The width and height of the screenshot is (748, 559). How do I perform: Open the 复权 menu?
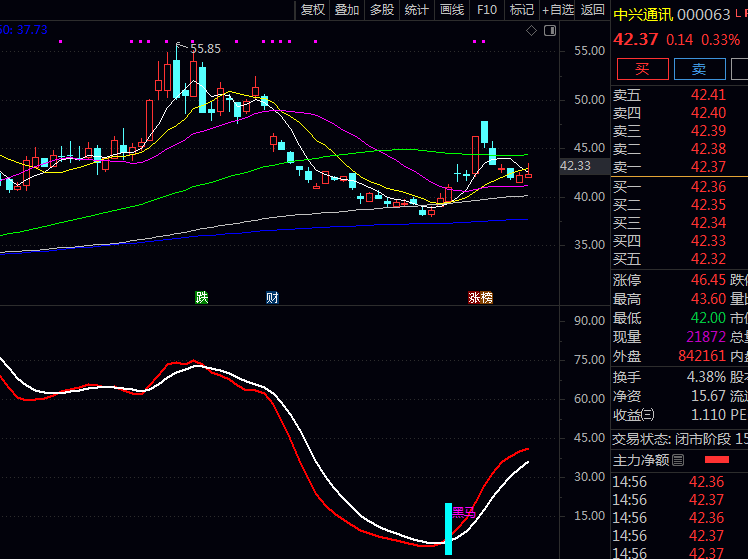pos(313,10)
